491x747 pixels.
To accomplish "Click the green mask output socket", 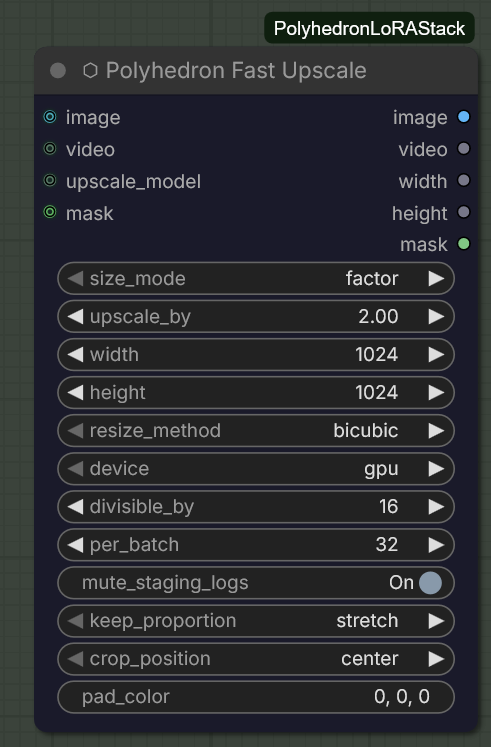I will point(463,244).
